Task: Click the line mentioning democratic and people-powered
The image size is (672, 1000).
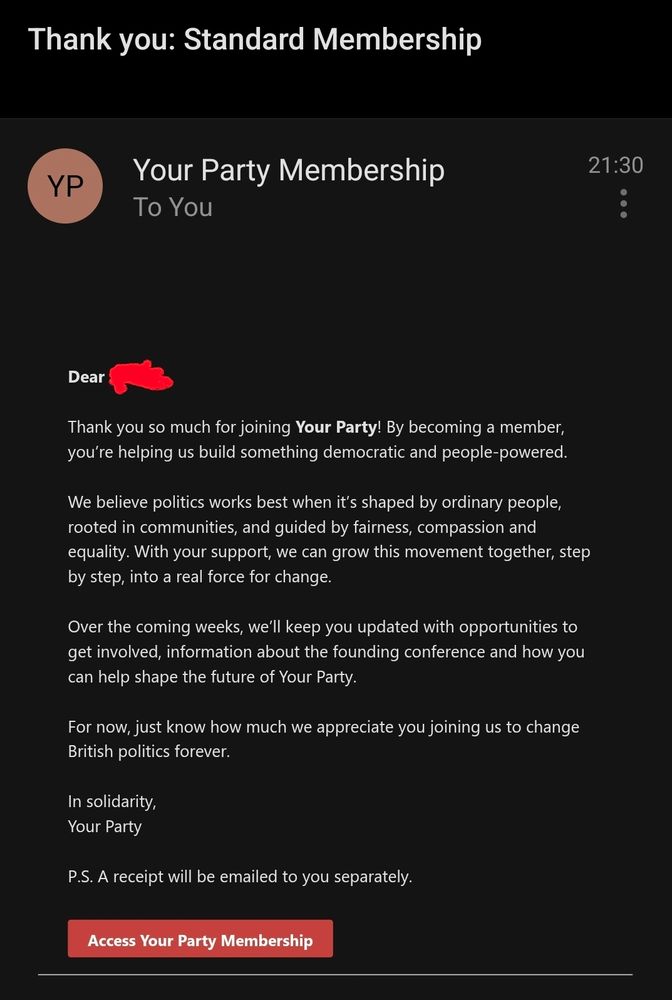Action: click(317, 452)
